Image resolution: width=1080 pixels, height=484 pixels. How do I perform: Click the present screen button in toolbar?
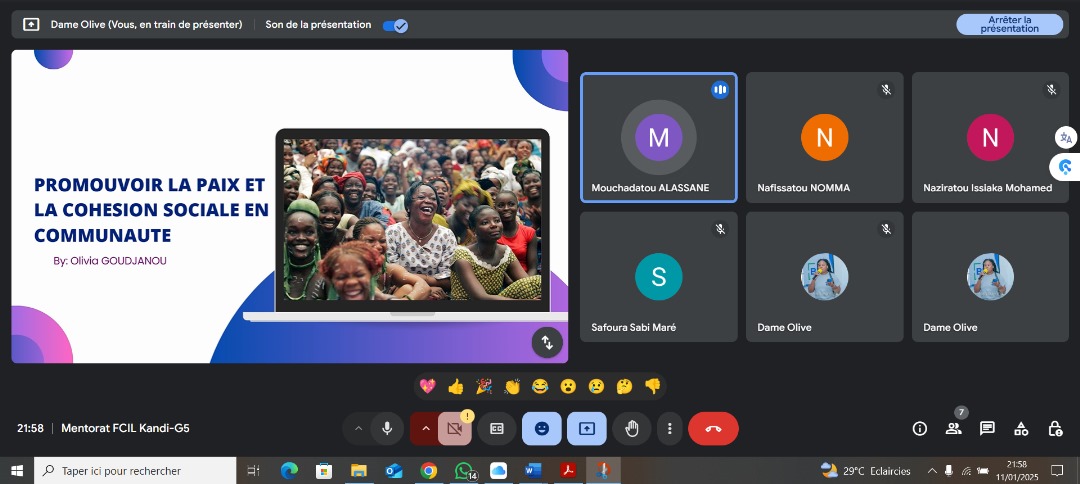(587, 429)
